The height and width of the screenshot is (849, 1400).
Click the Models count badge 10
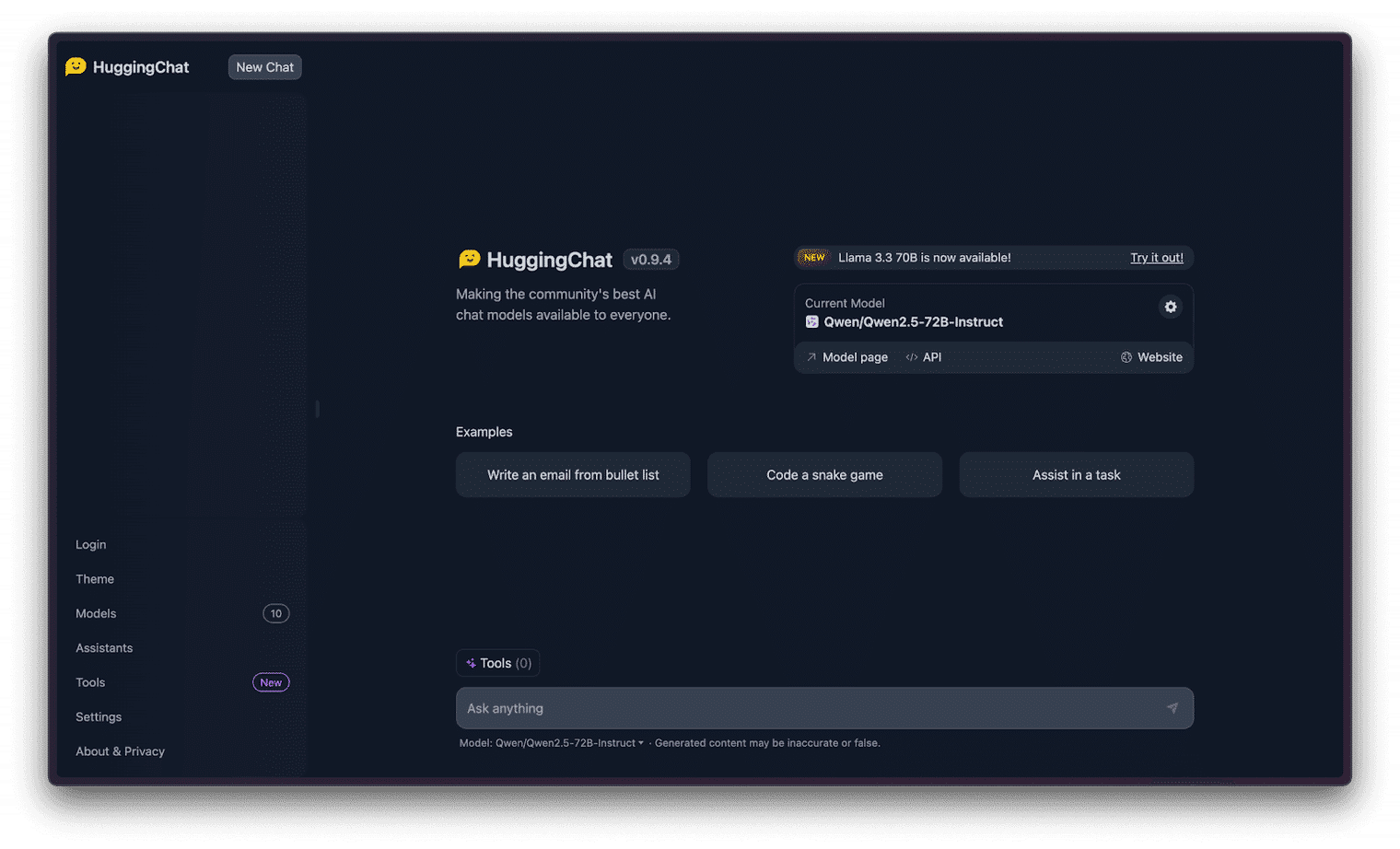pyautogui.click(x=276, y=613)
